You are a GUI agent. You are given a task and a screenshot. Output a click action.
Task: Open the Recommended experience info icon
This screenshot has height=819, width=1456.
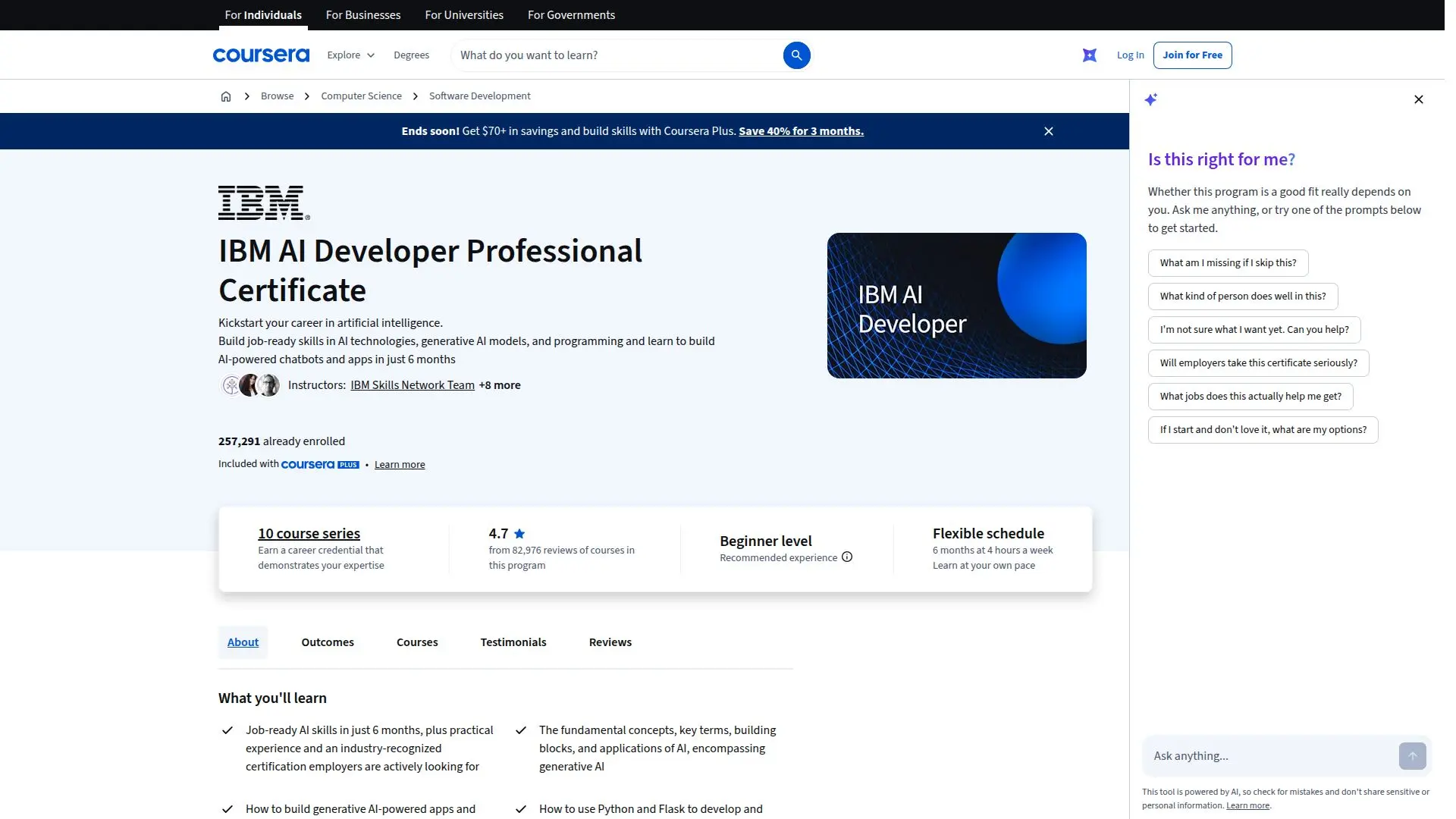(847, 557)
